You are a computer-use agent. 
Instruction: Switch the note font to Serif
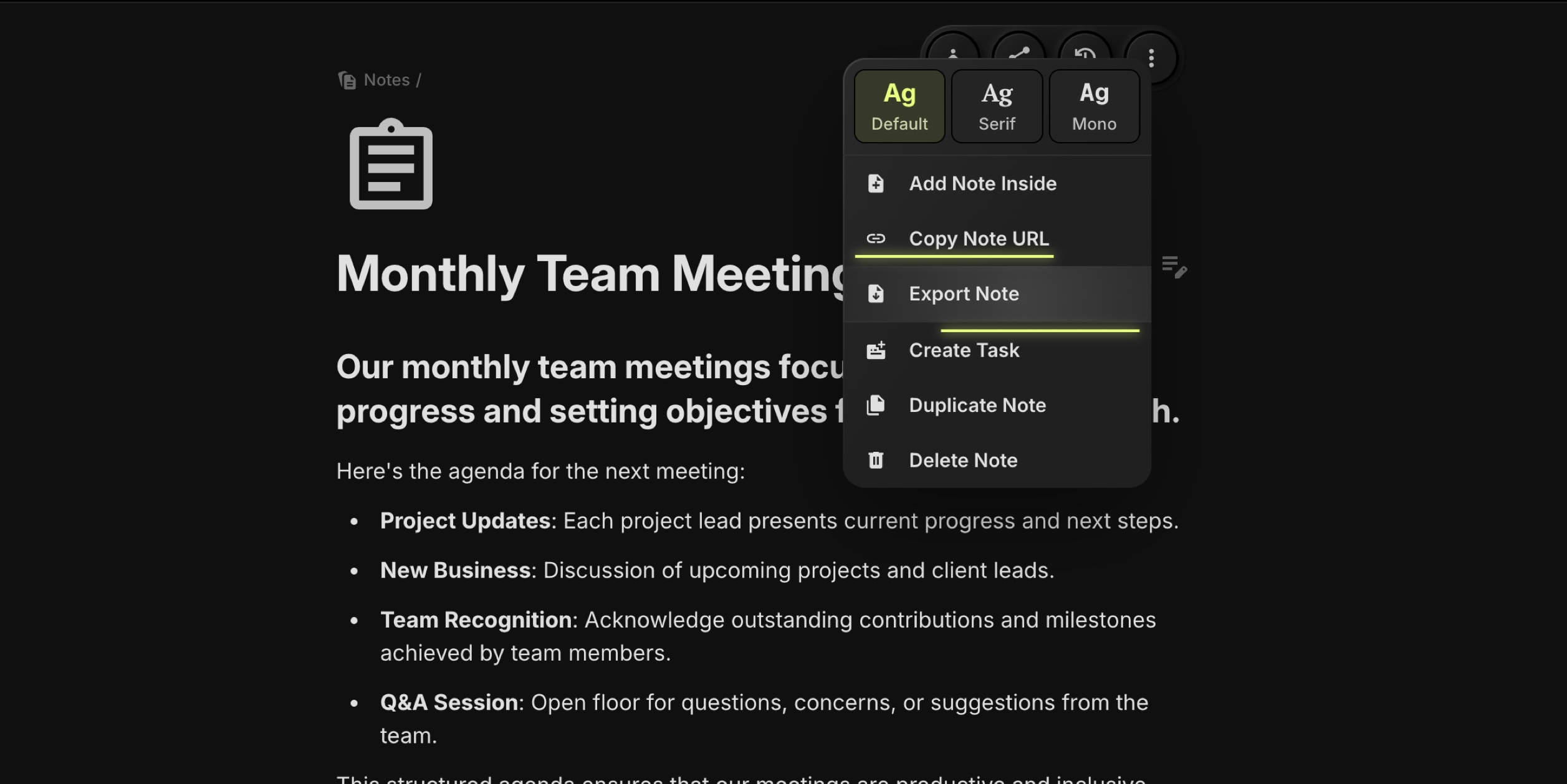[x=997, y=106]
